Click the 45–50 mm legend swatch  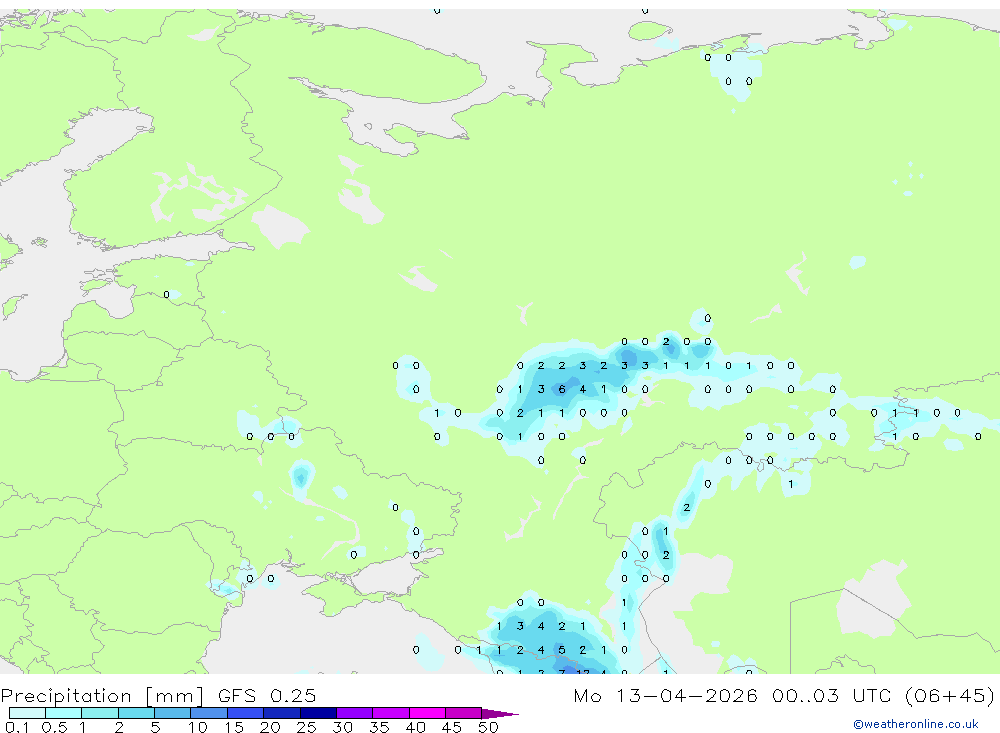464,713
